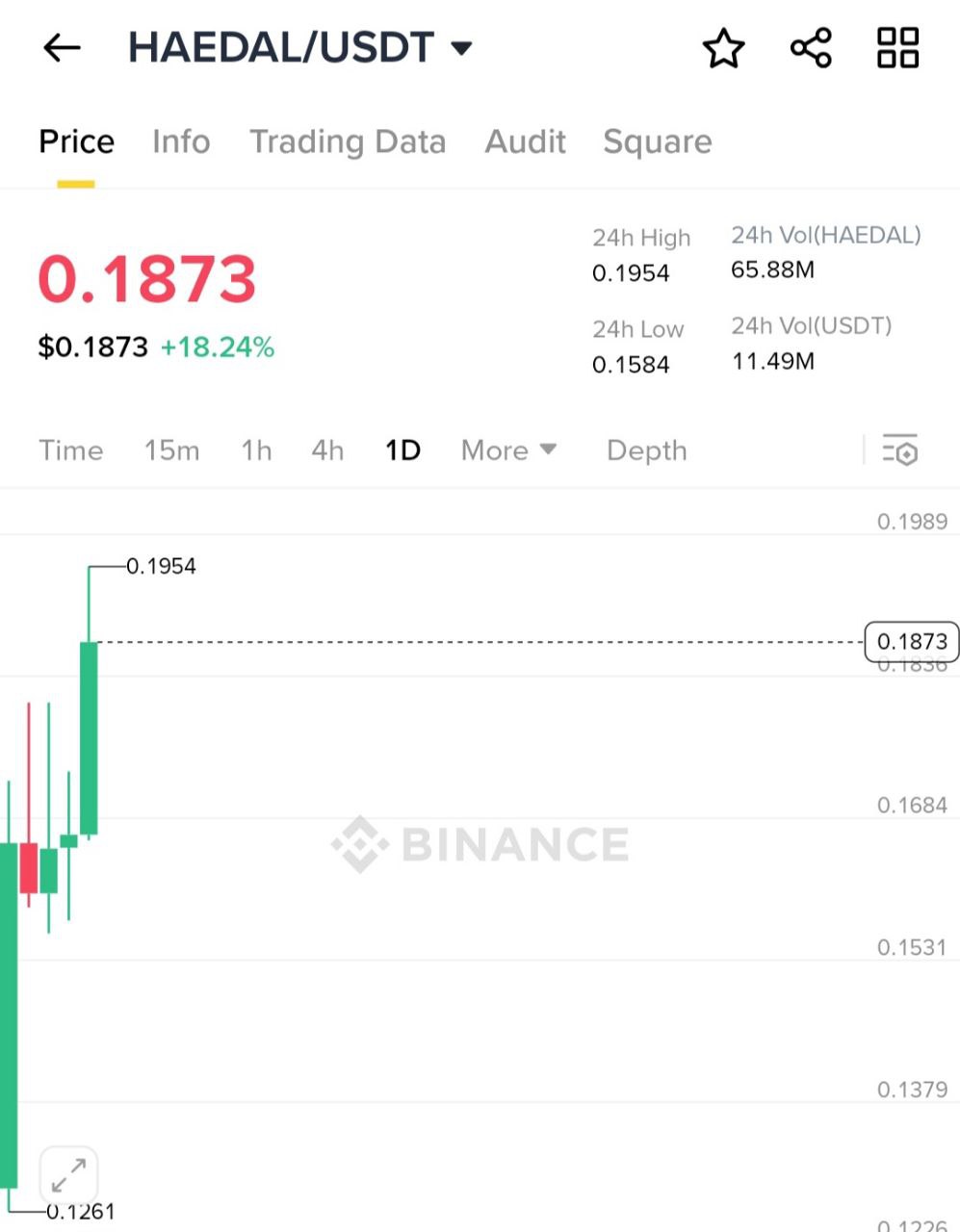Select the 15m timeframe
The image size is (960, 1232).
171,450
